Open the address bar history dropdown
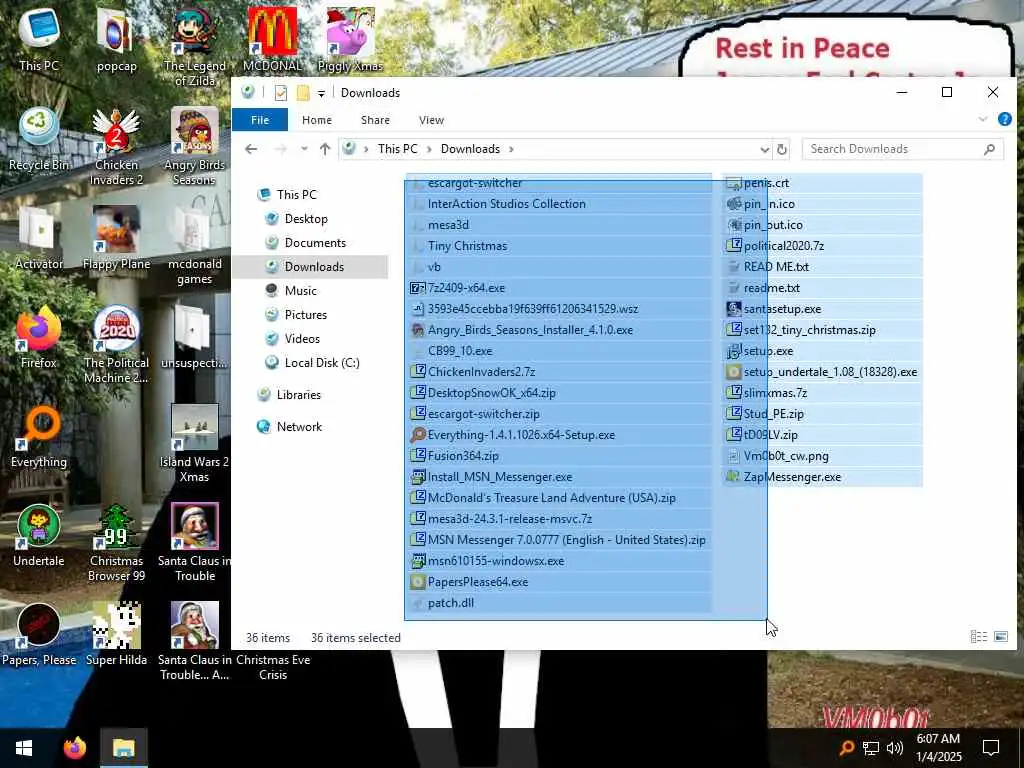Screen dimensions: 1024x768 point(765,150)
